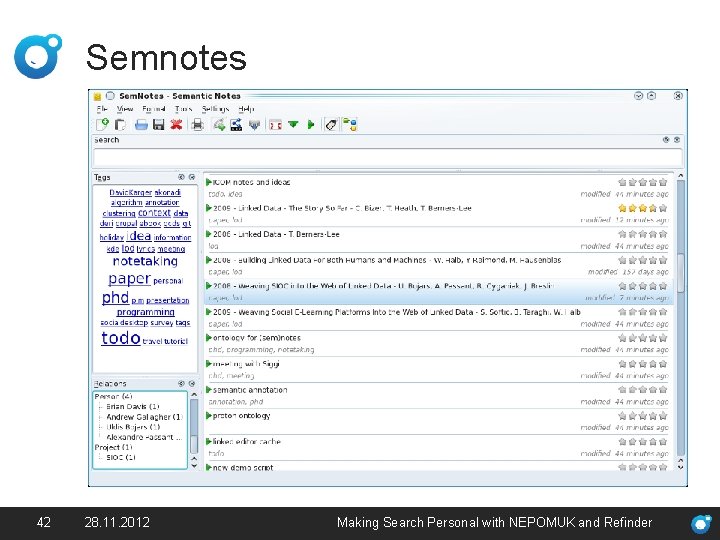Delete note with the red X icon

point(176,124)
